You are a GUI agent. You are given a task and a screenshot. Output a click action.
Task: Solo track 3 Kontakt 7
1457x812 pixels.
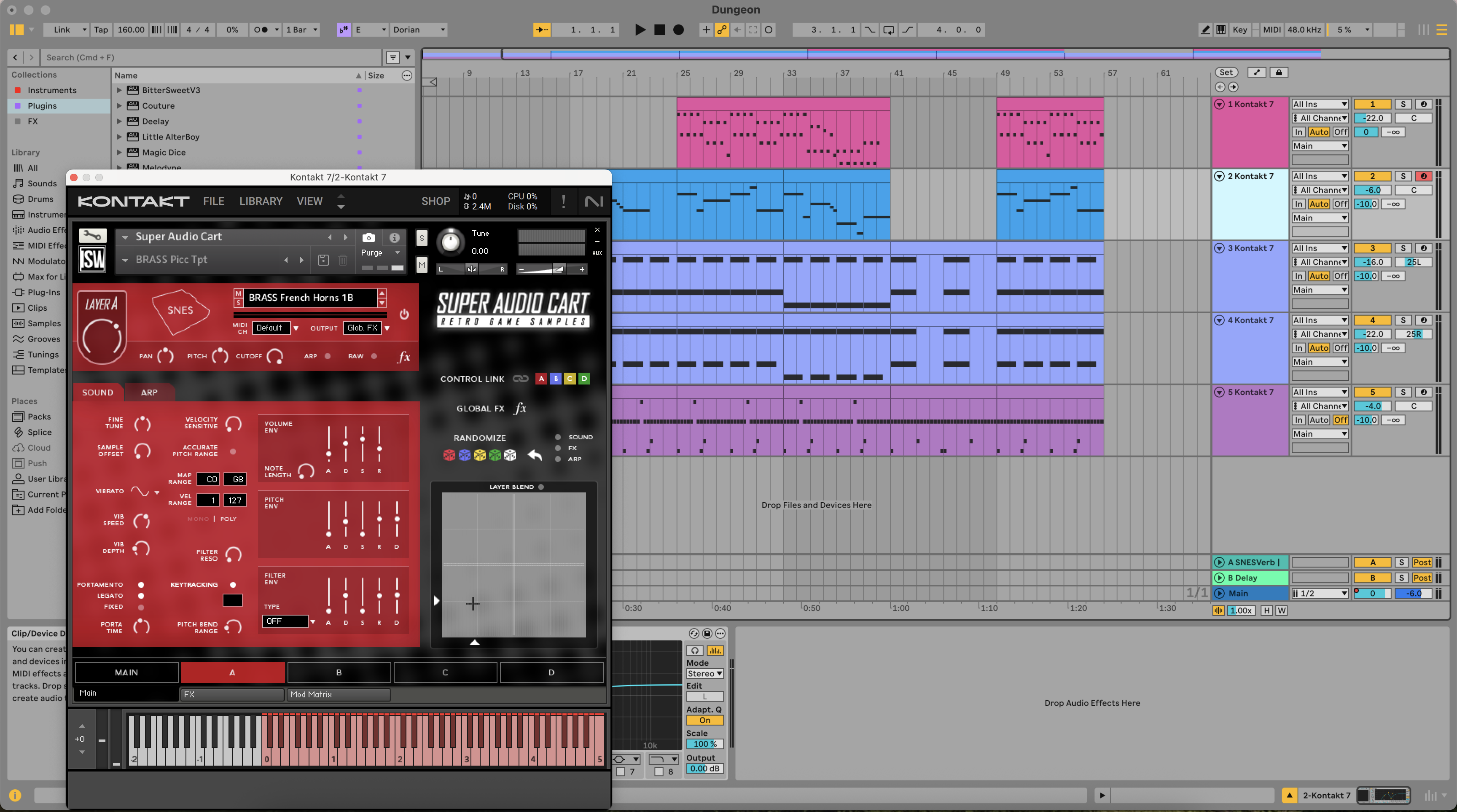(x=1403, y=248)
